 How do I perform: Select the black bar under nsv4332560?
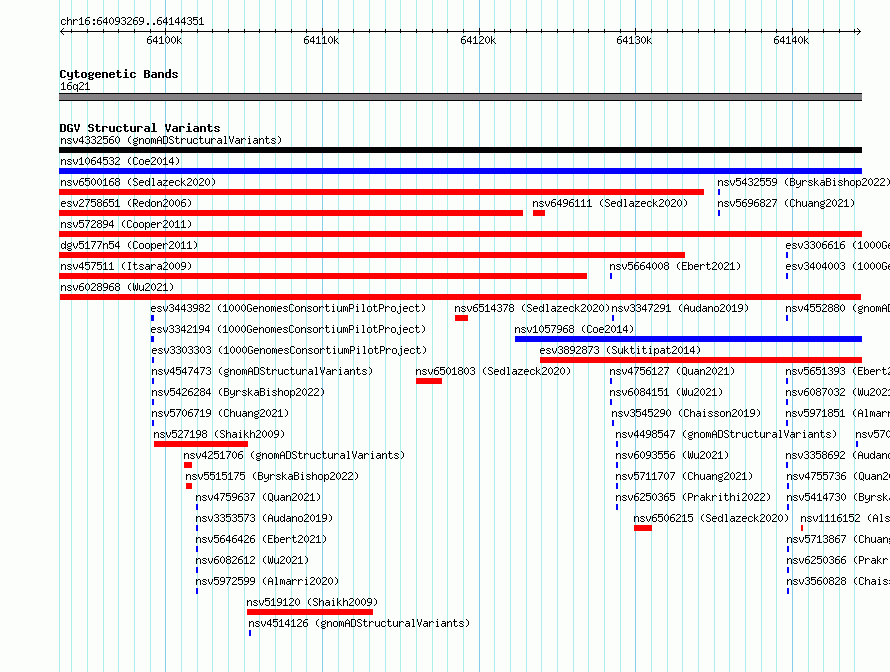click(x=460, y=150)
